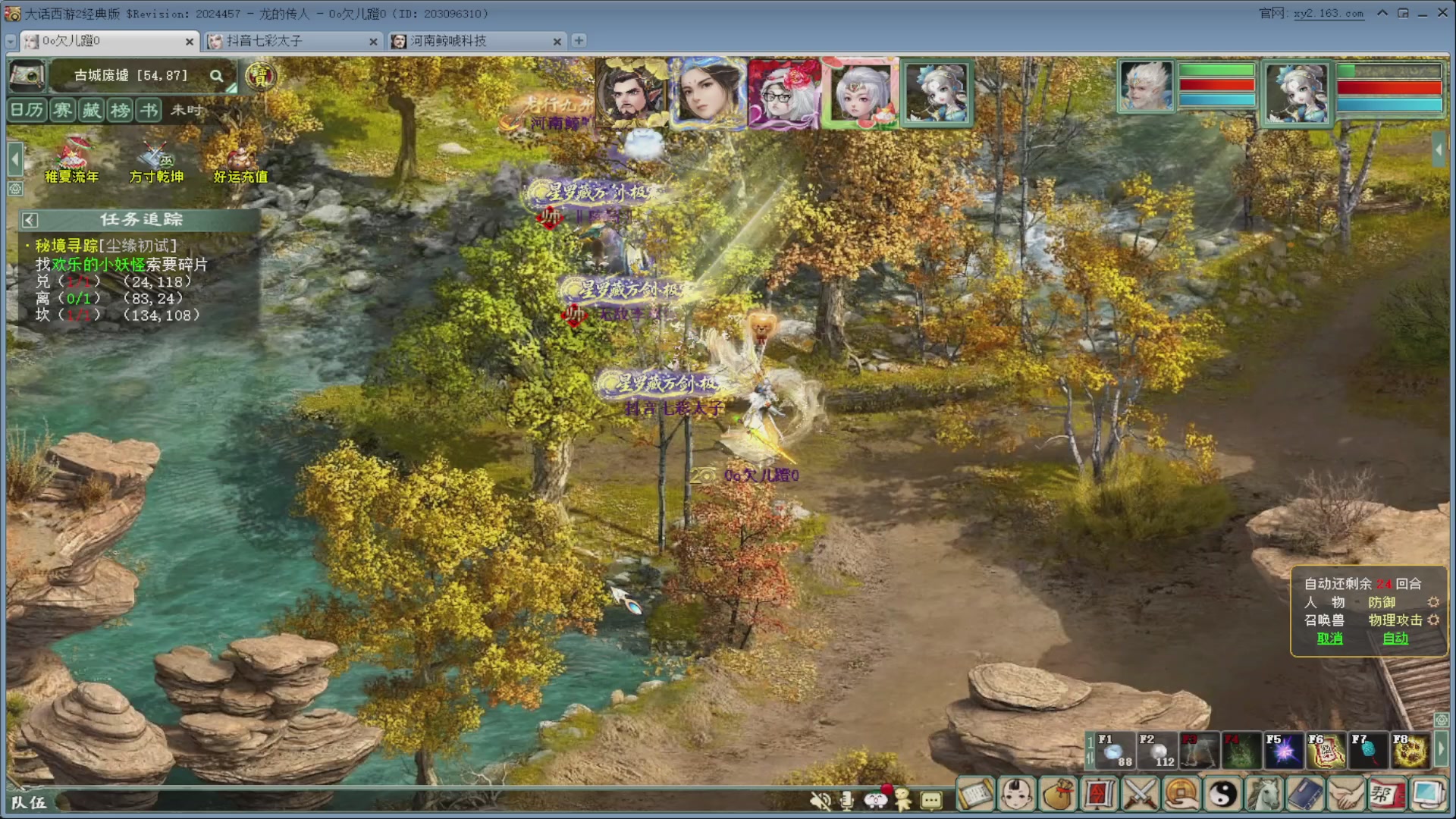The width and height of the screenshot is (1456, 819).
Task: Close the 抖音七彩太子 tab
Action: 373,42
